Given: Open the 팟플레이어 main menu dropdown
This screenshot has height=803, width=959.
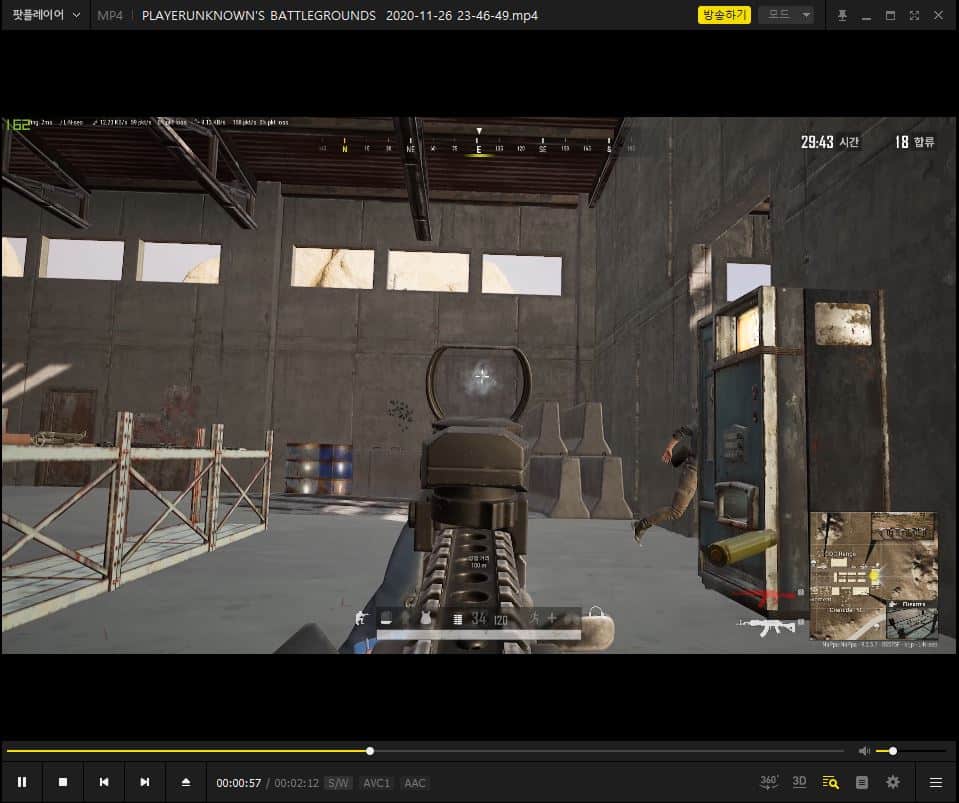Looking at the screenshot, I should click(46, 15).
